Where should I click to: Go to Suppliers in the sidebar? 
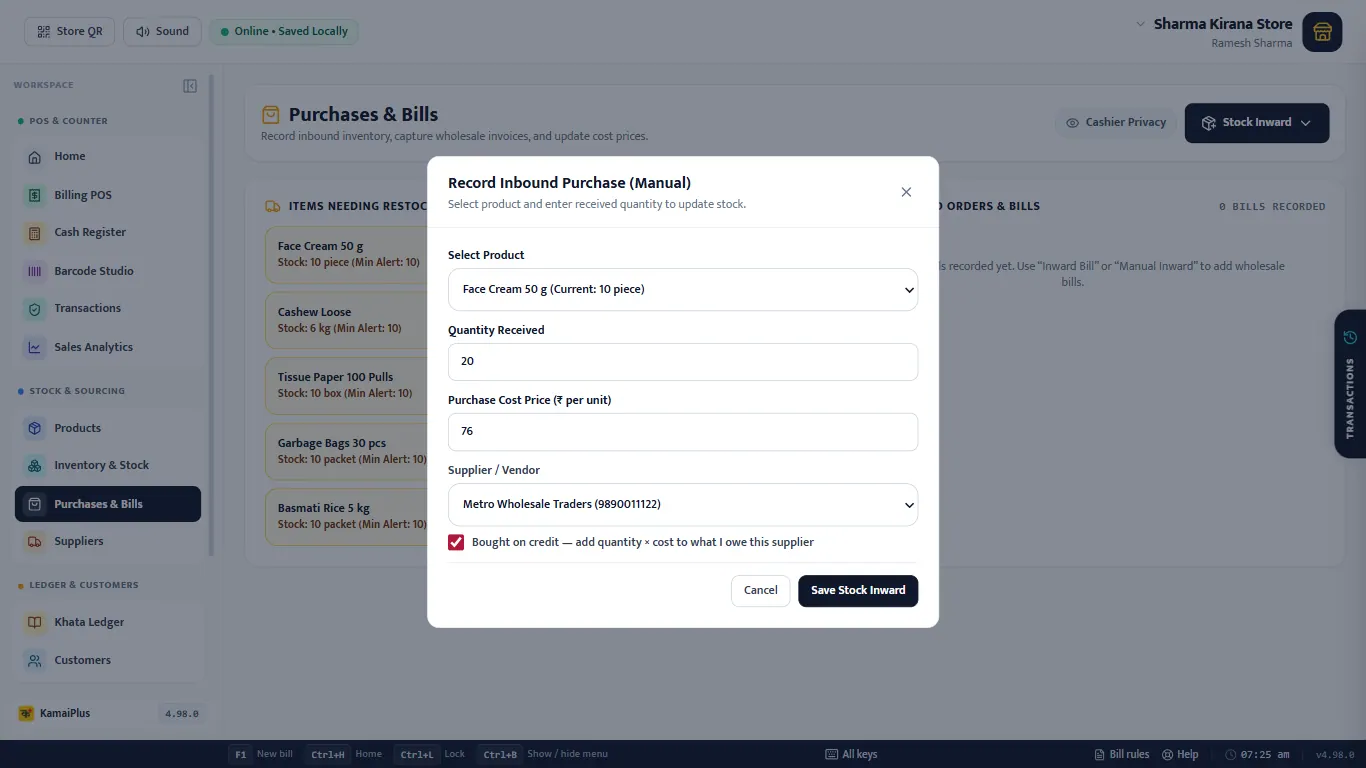(108, 541)
